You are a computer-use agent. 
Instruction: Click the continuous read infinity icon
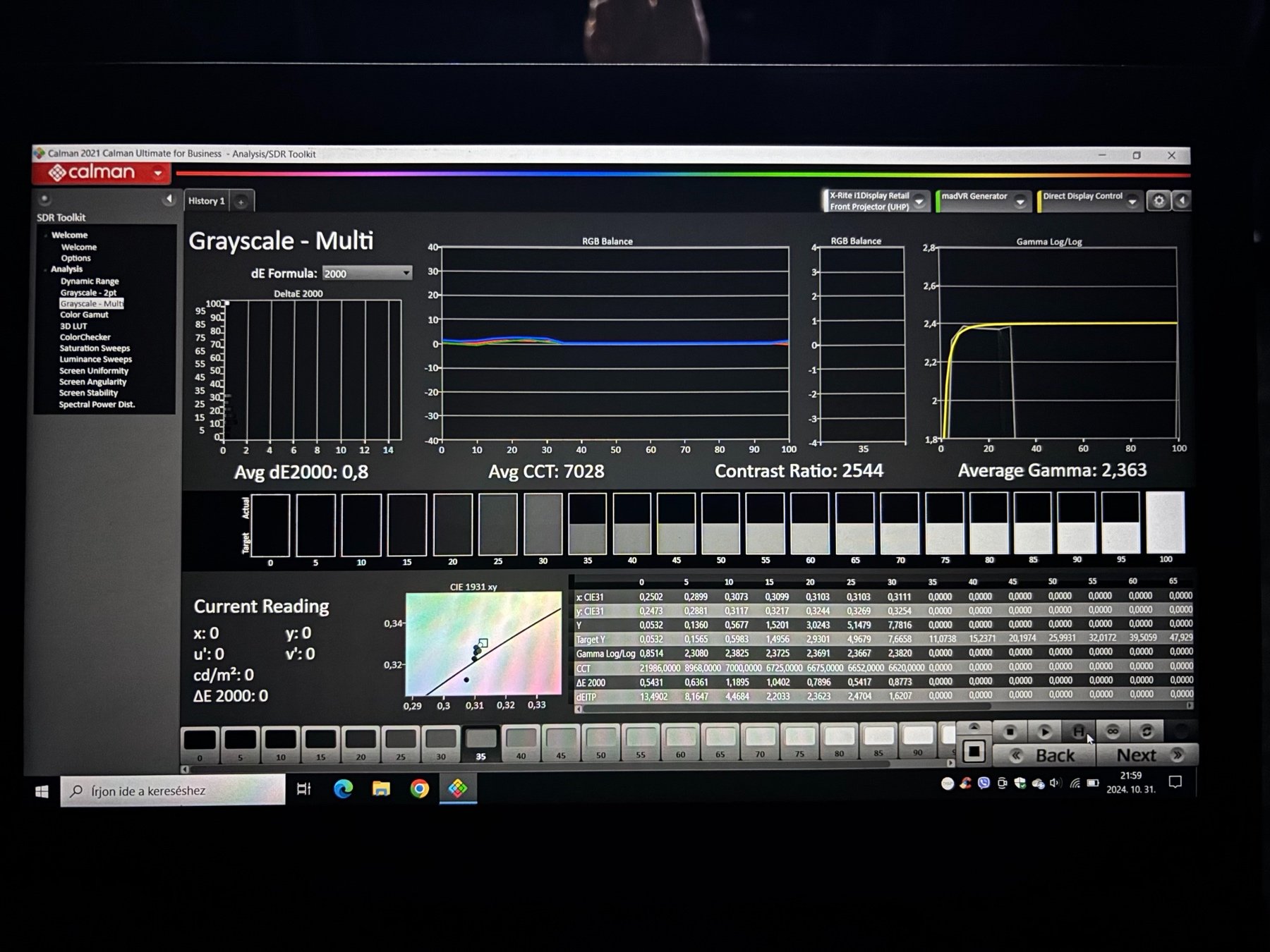(x=1113, y=731)
